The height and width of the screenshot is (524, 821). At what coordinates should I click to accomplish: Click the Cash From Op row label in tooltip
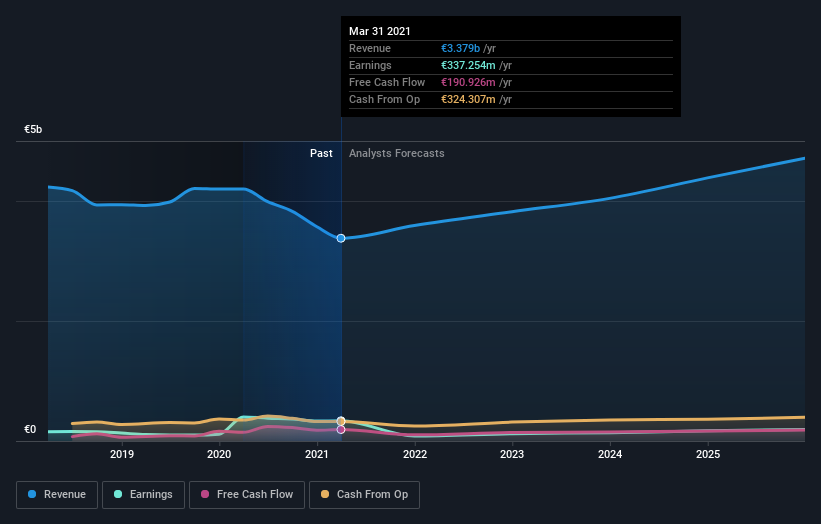click(x=384, y=99)
